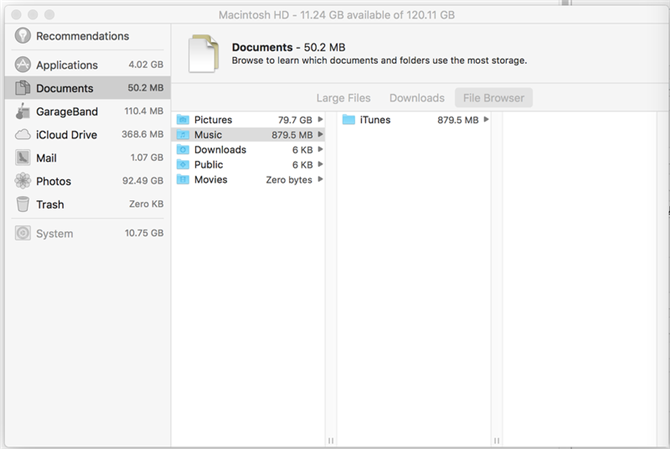Select Photos in the sidebar
This screenshot has height=449, width=670.
click(88, 181)
